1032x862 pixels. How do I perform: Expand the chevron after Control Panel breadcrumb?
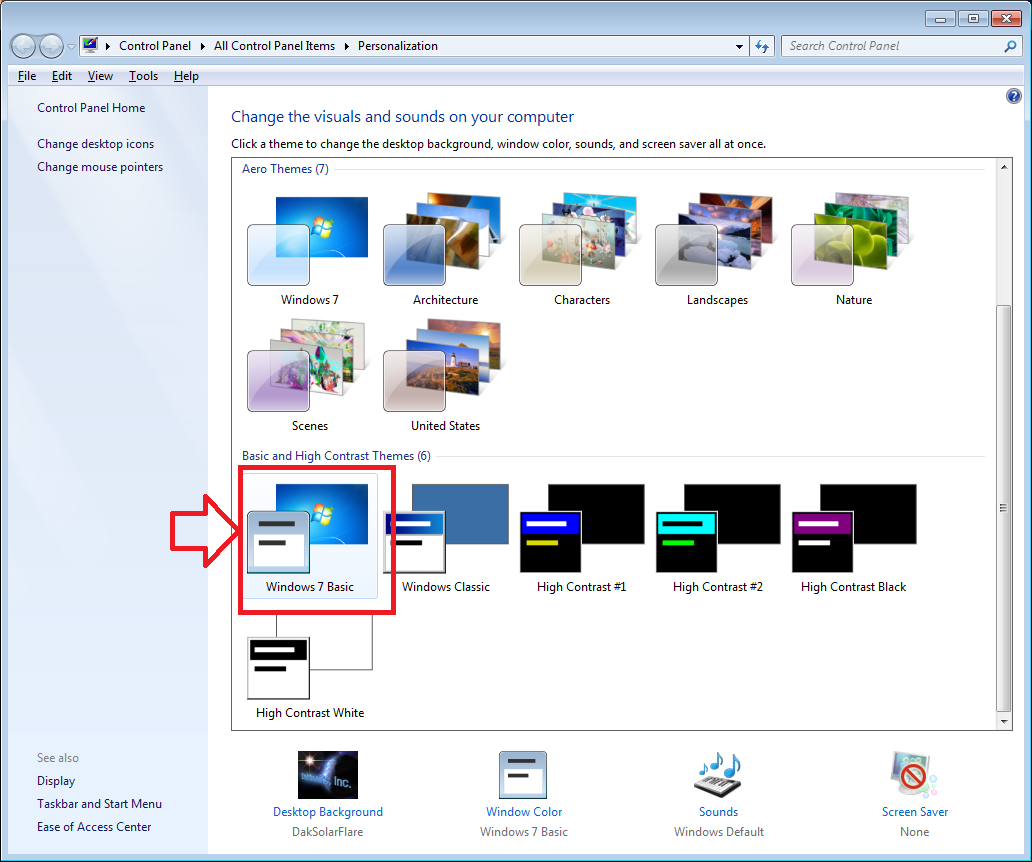pos(200,46)
